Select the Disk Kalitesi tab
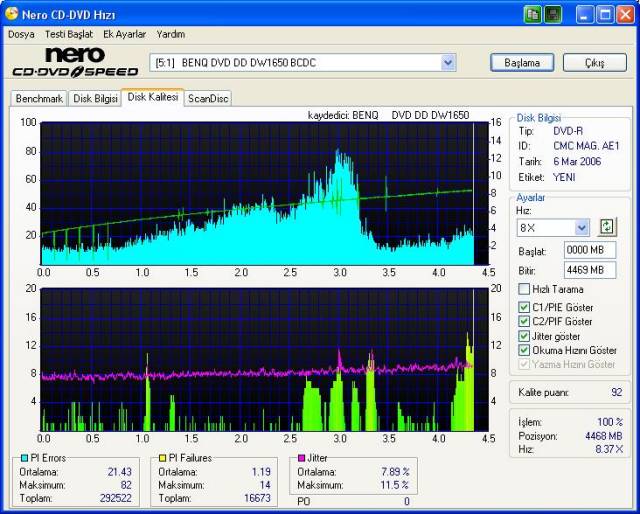The image size is (640, 514). click(x=153, y=97)
